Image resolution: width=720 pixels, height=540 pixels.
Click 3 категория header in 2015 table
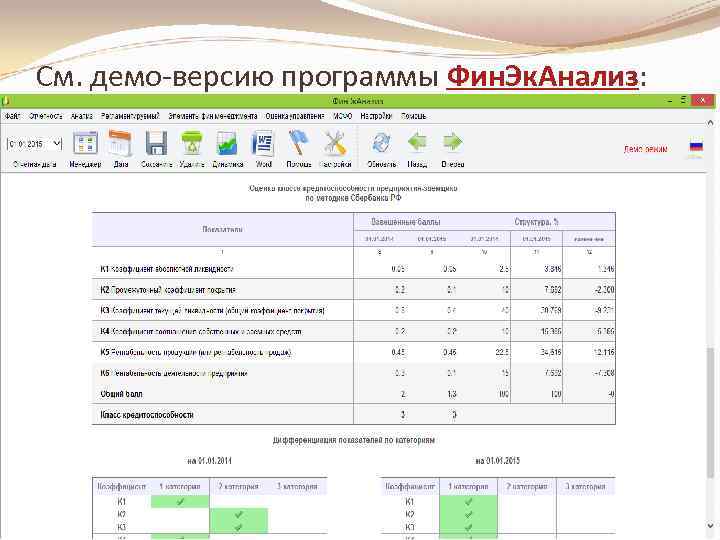click(585, 486)
